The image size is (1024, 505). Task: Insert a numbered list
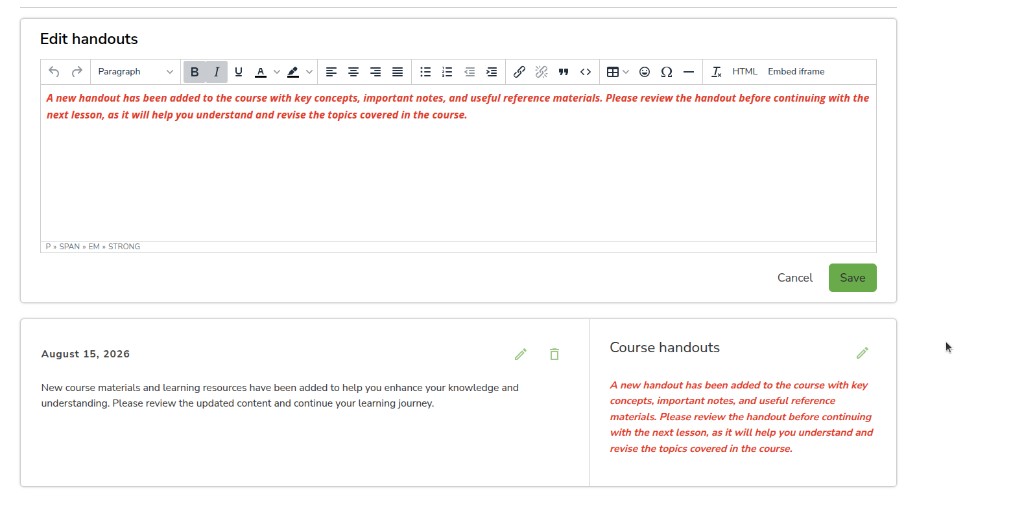pos(447,72)
